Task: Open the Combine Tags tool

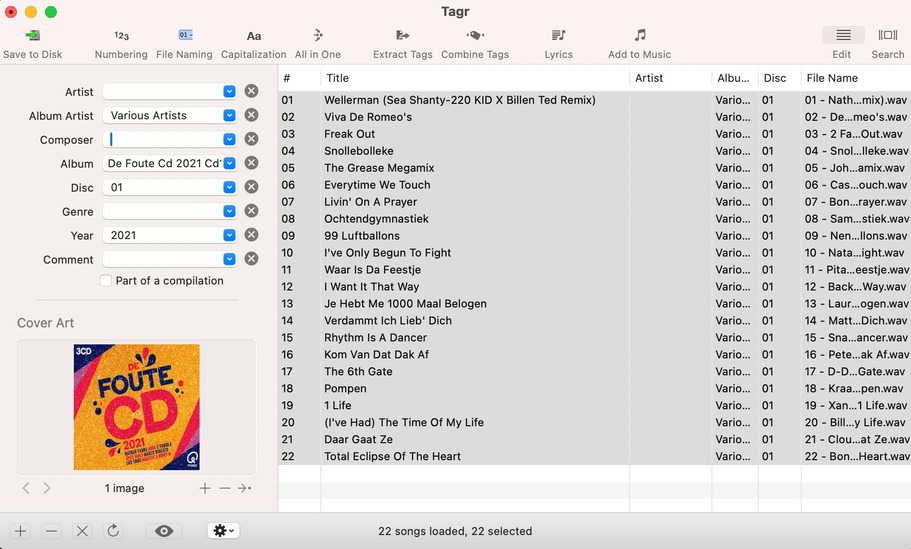Action: pos(475,35)
